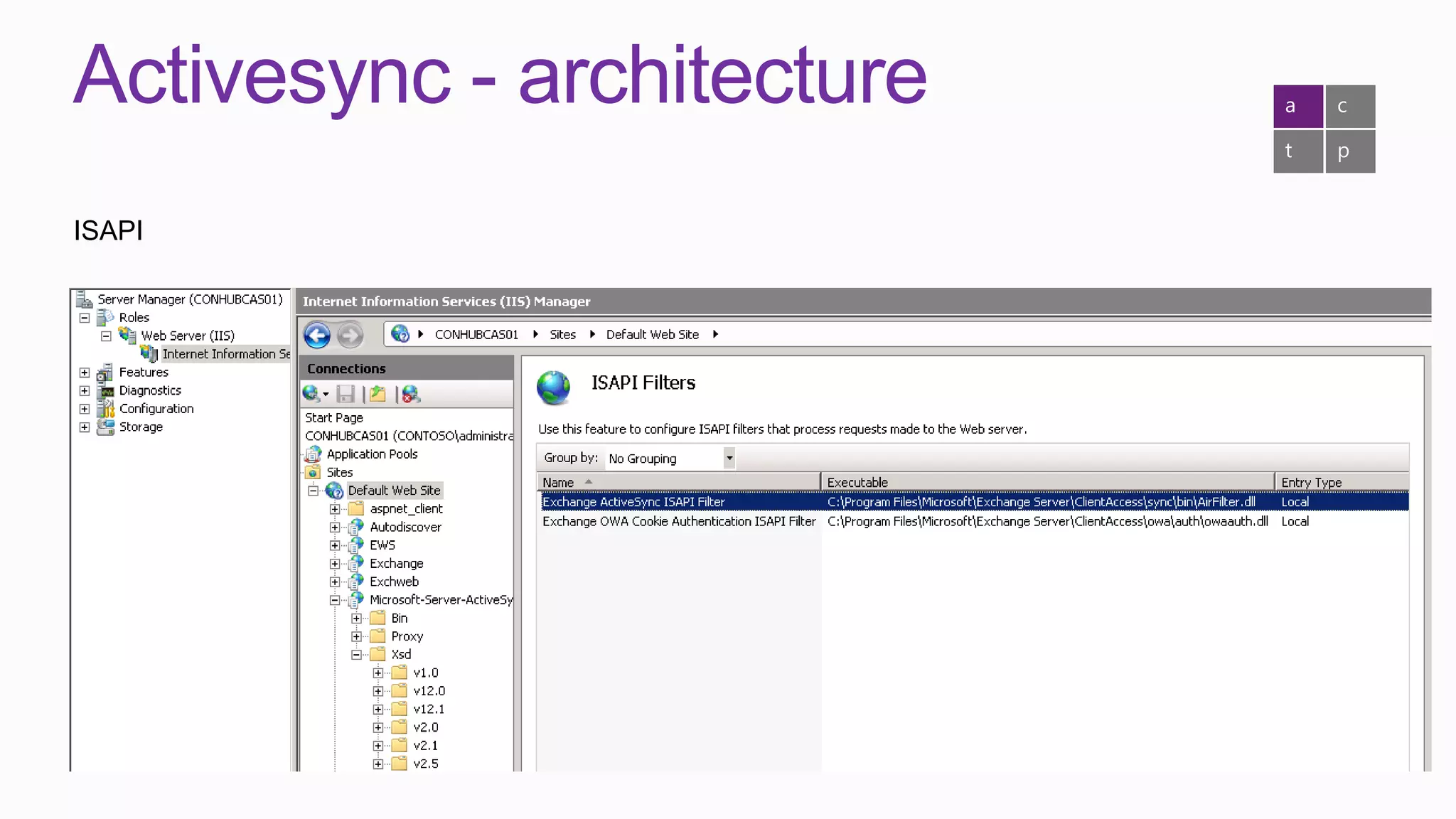Image resolution: width=1456 pixels, height=819 pixels.
Task: Click the purple 'a' logo tile
Action: tap(1298, 106)
